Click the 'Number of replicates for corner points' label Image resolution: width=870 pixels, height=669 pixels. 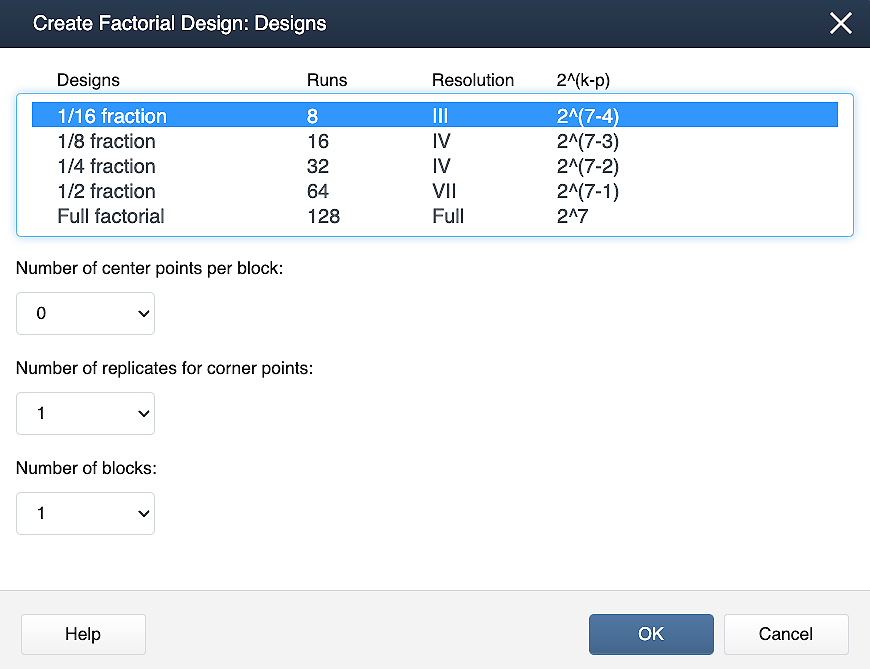(x=165, y=368)
